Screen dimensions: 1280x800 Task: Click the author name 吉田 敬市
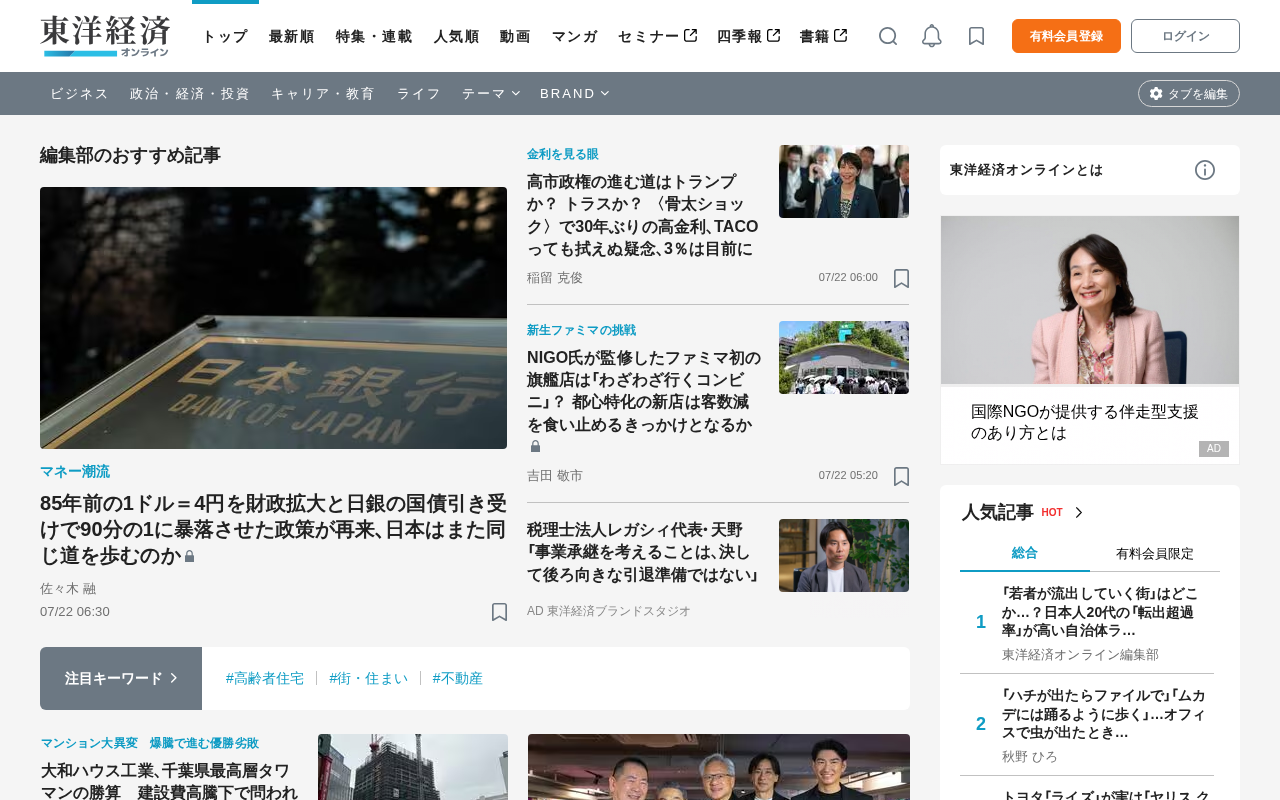point(555,476)
